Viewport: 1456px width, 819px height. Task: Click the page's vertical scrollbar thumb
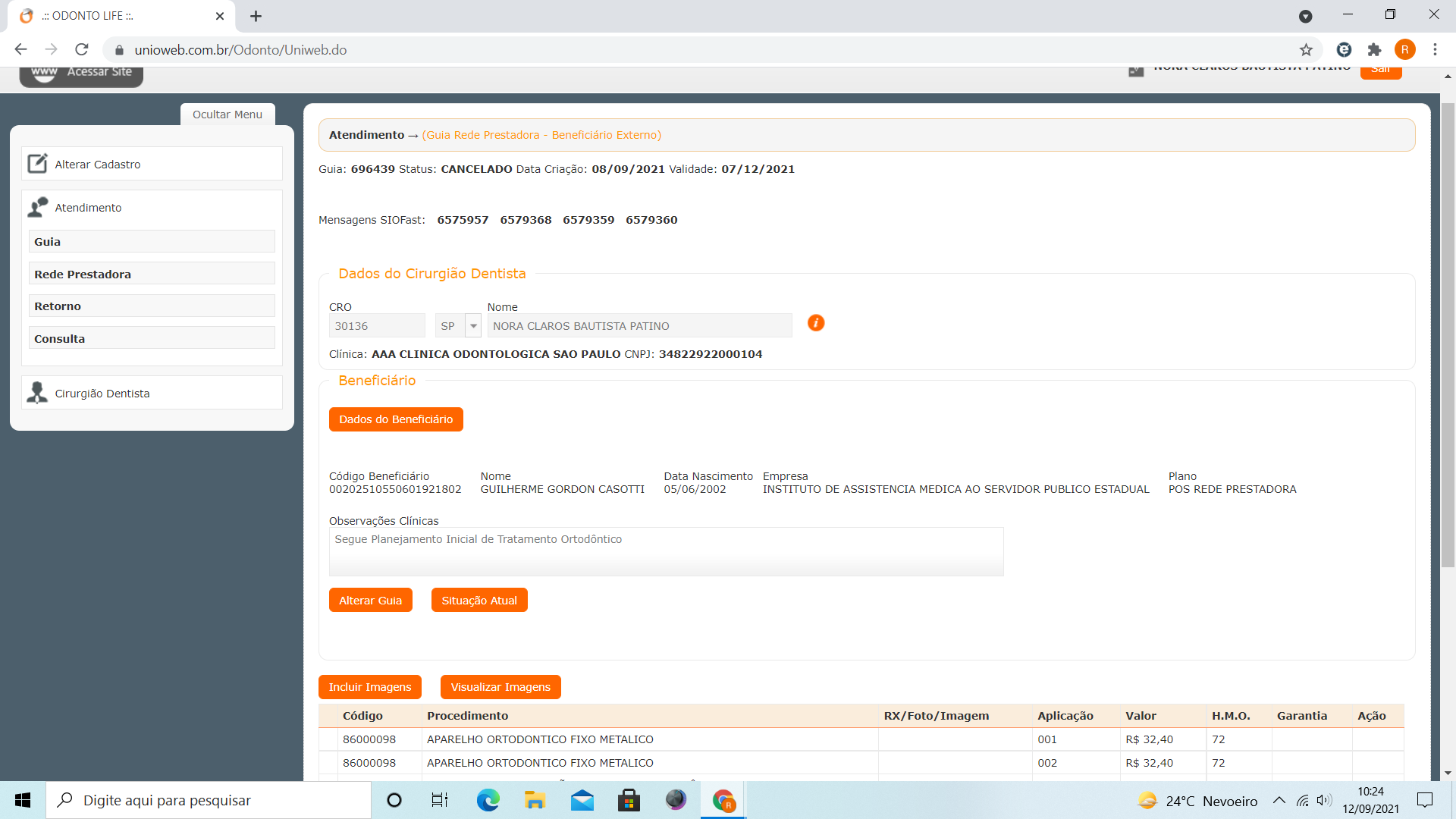[1448, 334]
